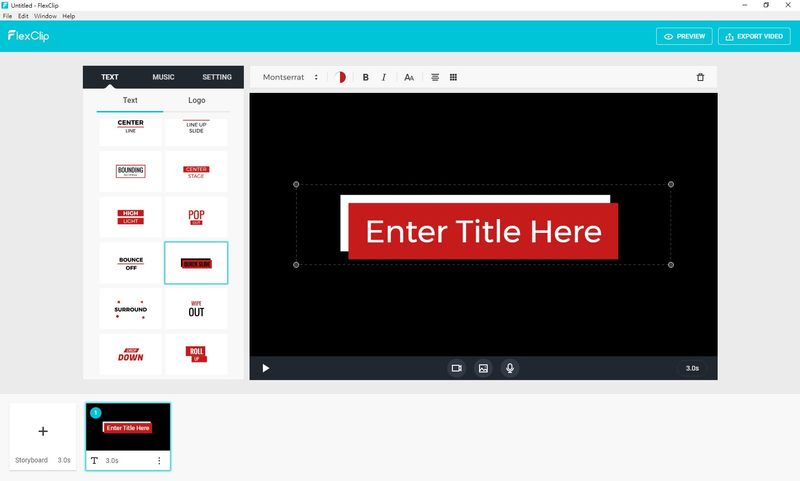Select the Logo sub-tab

[x=196, y=100]
